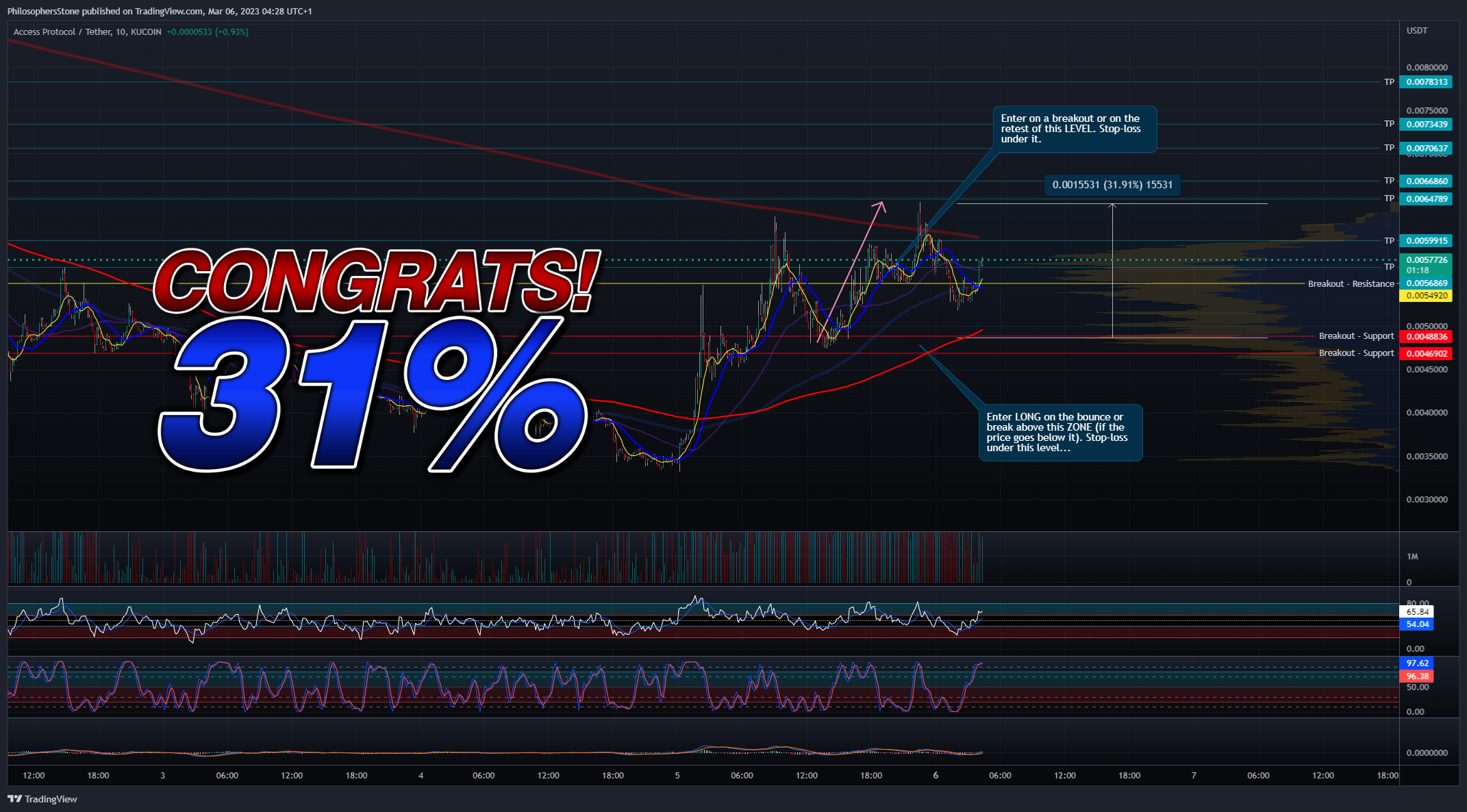Screen dimensions: 1467x812
Task: Click the red price label 0.0046902
Action: pyautogui.click(x=1427, y=354)
